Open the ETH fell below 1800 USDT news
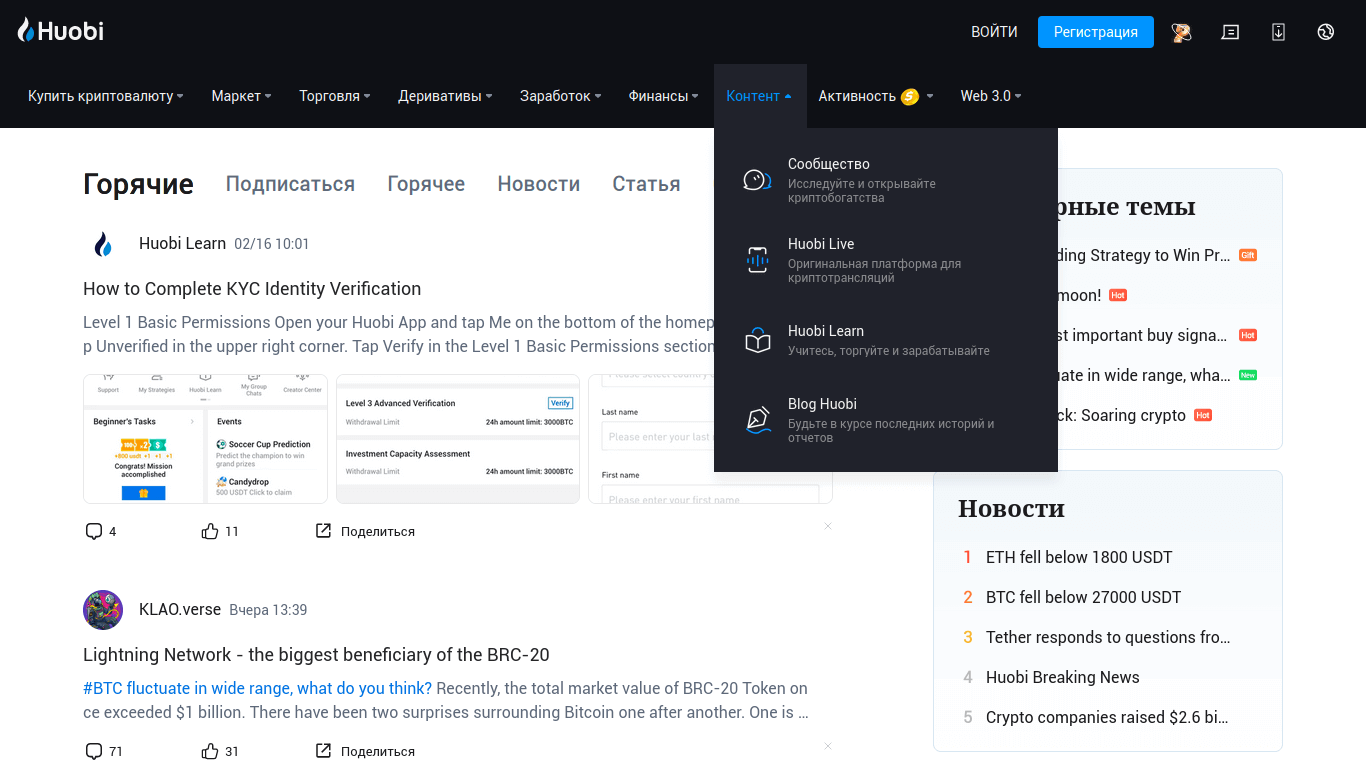 pos(1078,557)
